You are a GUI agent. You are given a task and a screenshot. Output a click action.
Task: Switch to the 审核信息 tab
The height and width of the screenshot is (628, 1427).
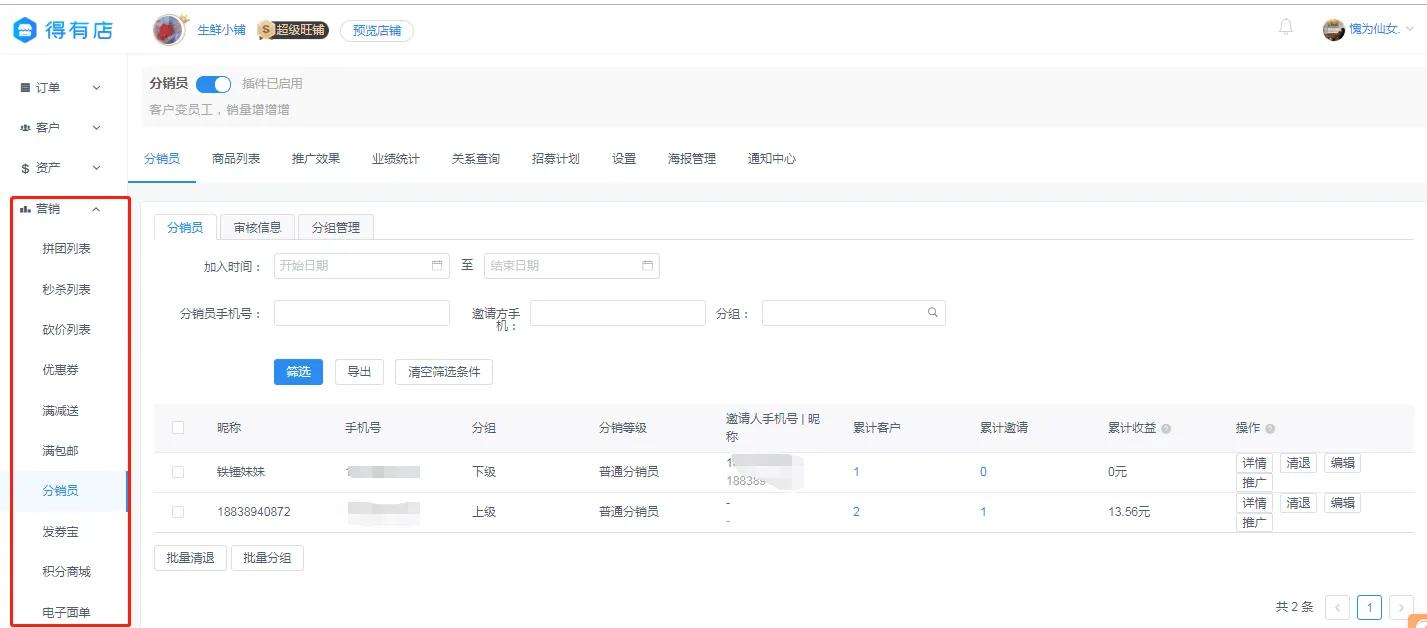tap(257, 226)
